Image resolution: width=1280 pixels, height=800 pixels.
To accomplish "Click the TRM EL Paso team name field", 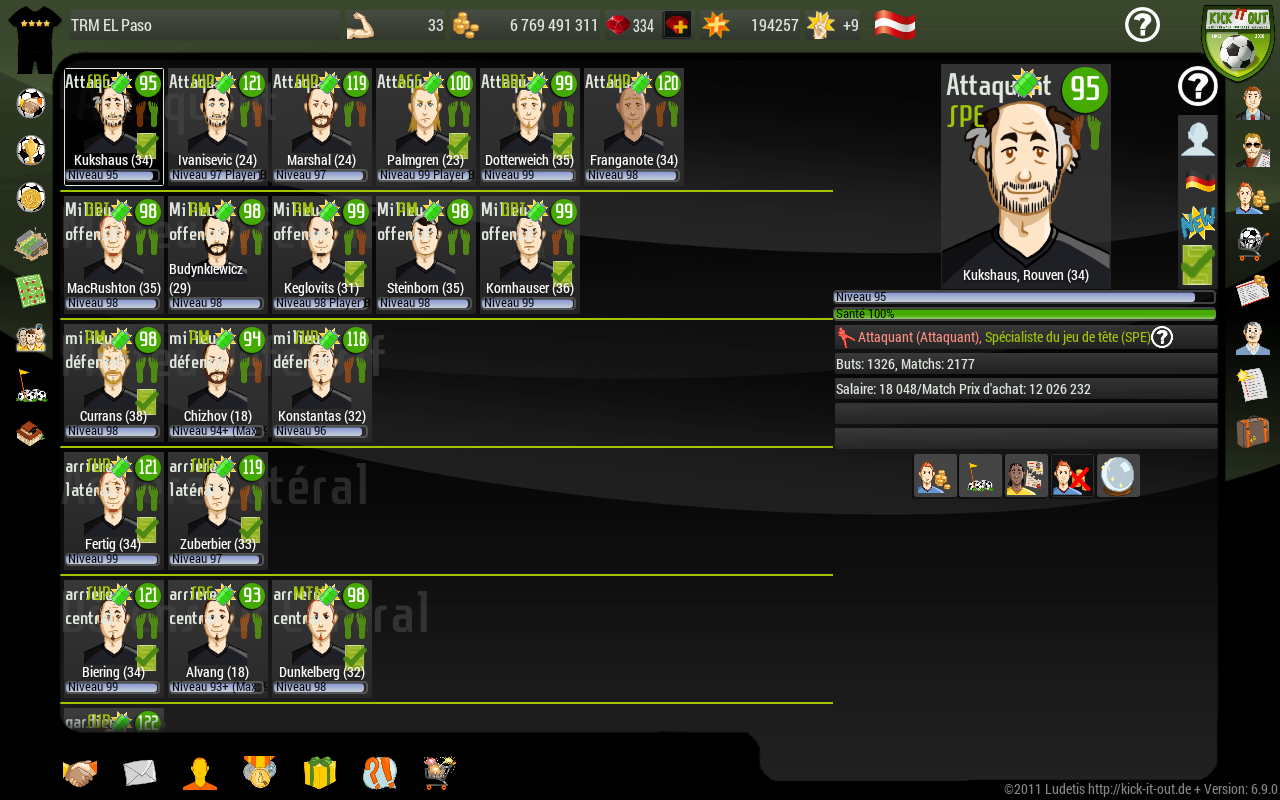I will point(205,25).
